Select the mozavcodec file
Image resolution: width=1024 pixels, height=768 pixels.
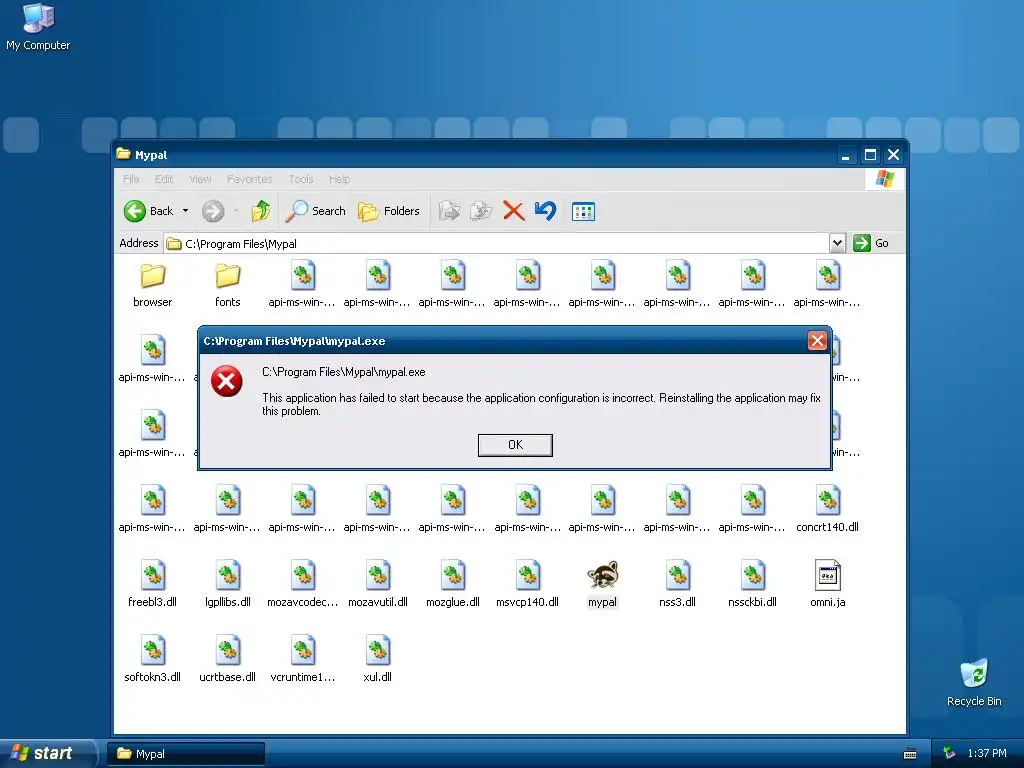click(x=303, y=584)
